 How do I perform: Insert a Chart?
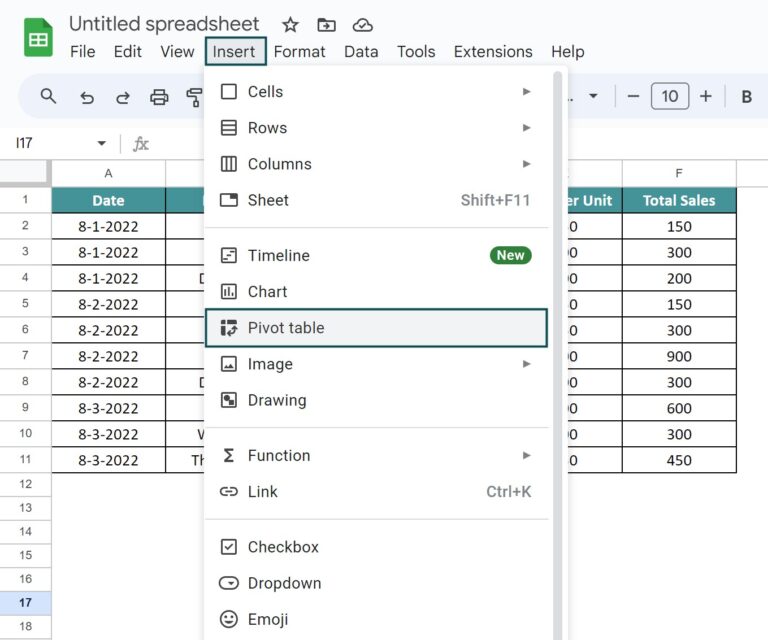(376, 292)
